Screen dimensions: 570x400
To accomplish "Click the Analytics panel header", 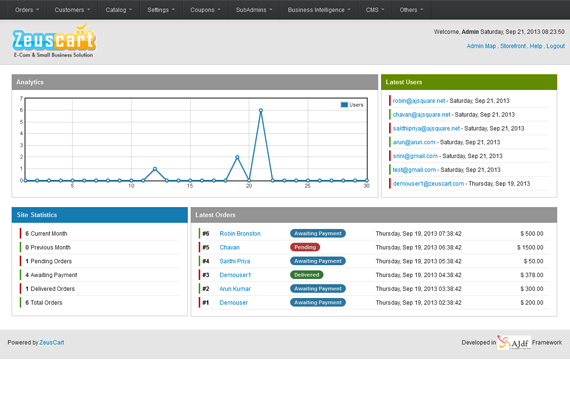I will tap(195, 82).
